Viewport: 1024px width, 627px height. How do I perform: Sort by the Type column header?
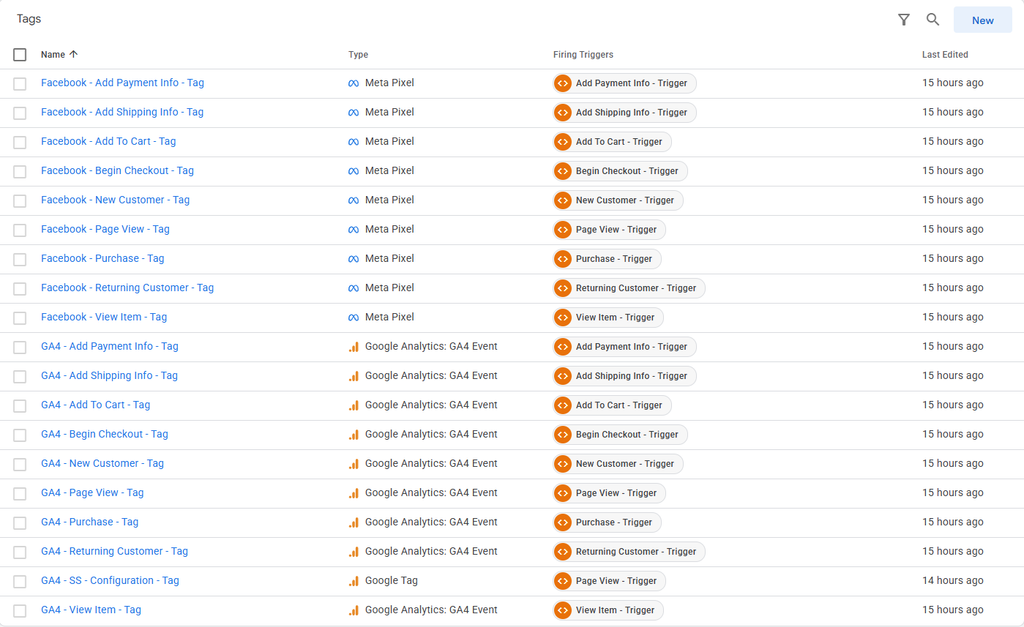[358, 54]
